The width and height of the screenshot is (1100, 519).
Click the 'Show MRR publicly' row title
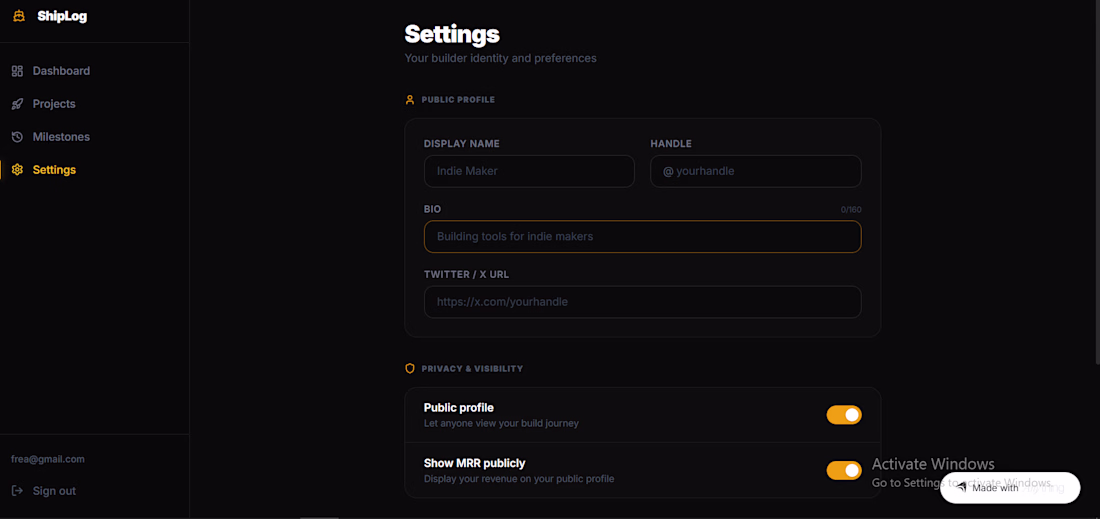coord(475,463)
